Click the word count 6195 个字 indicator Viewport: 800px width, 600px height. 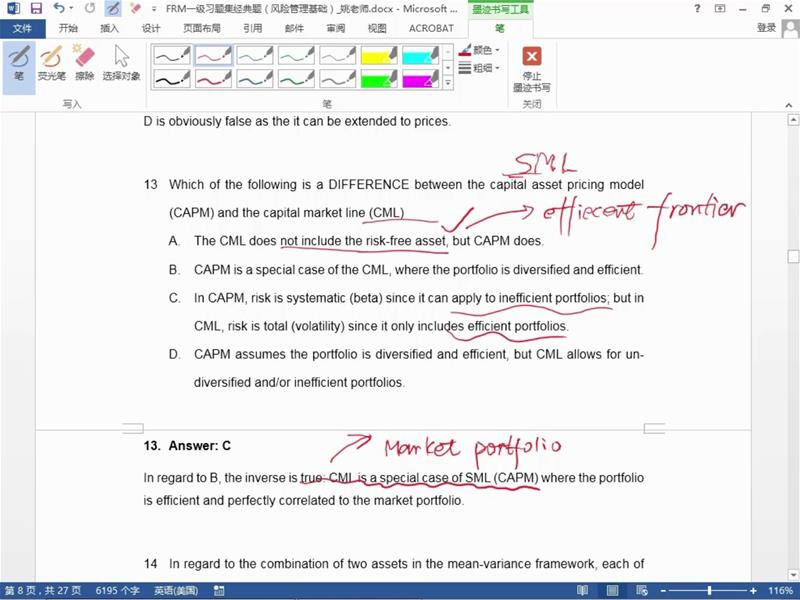[117, 591]
